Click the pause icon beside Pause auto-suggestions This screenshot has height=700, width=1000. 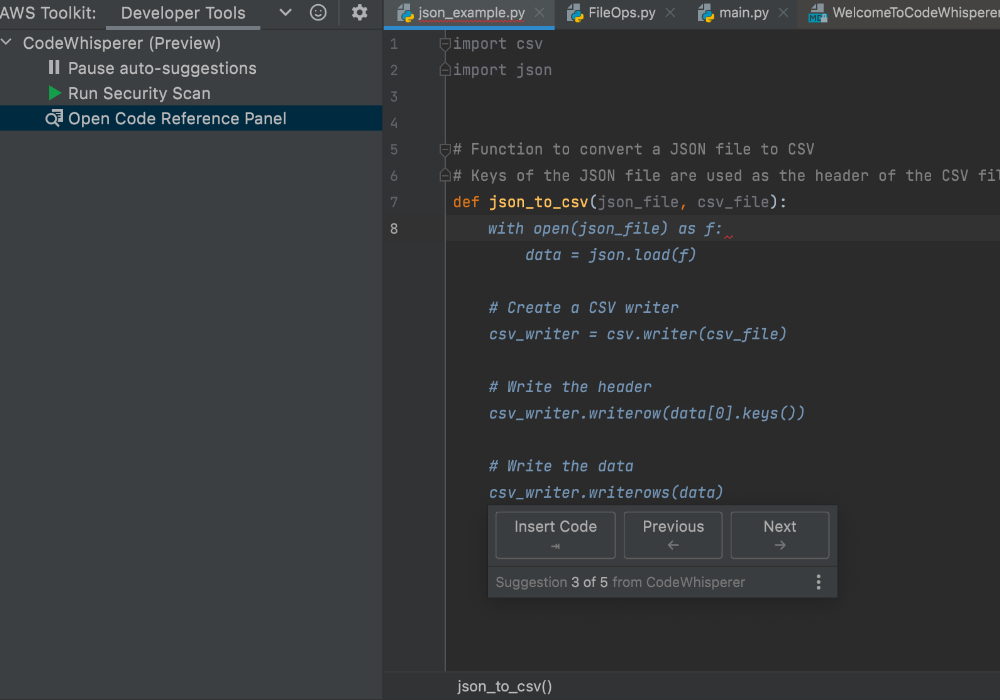tap(54, 68)
